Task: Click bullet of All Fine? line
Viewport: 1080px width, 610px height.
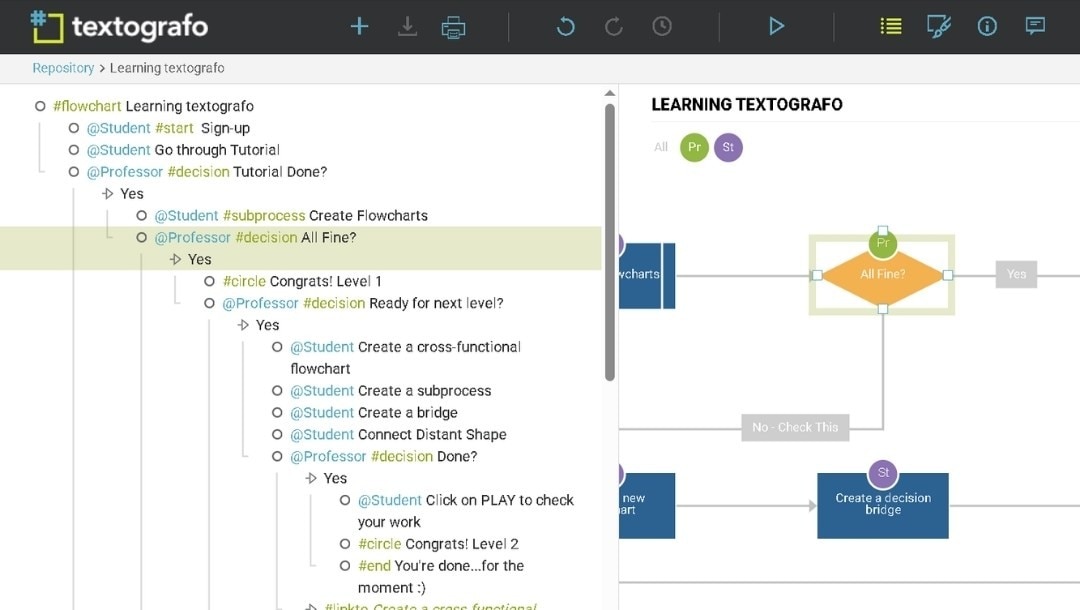Action: 141,238
